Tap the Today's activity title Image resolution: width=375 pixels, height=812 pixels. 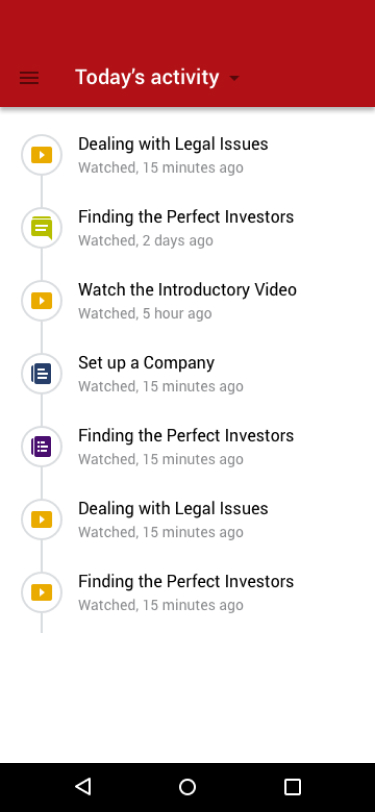(x=147, y=77)
